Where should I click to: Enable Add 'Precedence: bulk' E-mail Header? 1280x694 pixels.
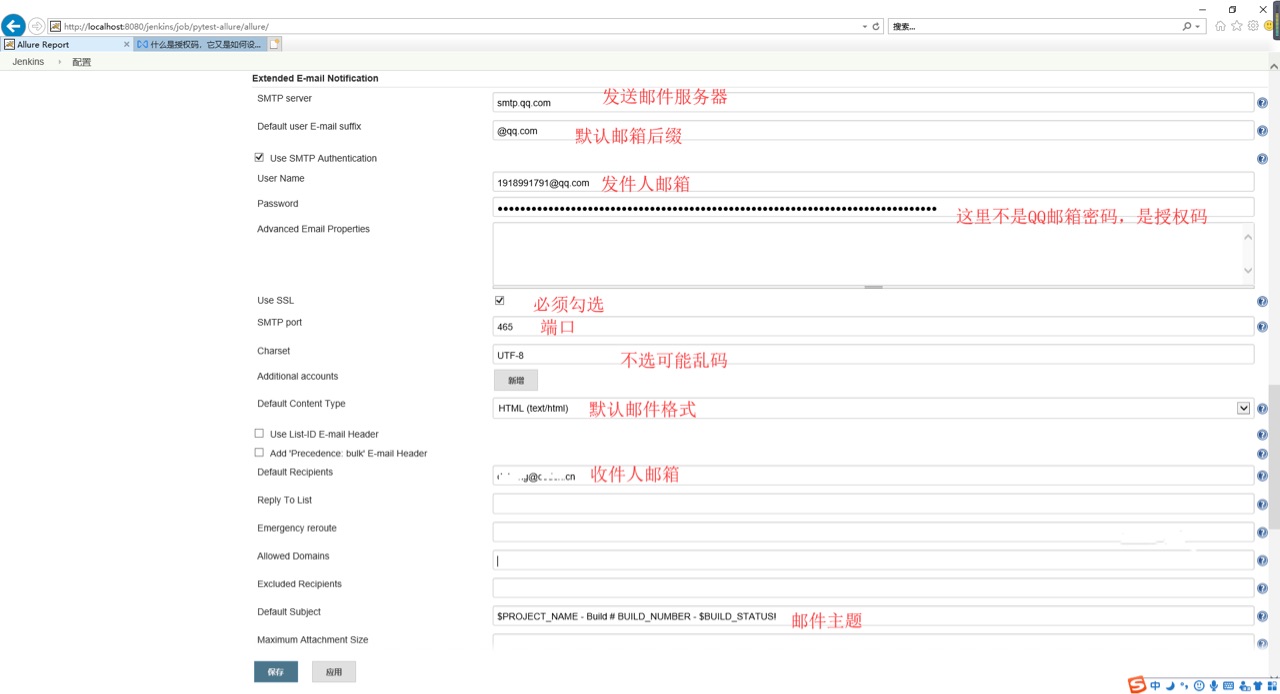(x=259, y=452)
